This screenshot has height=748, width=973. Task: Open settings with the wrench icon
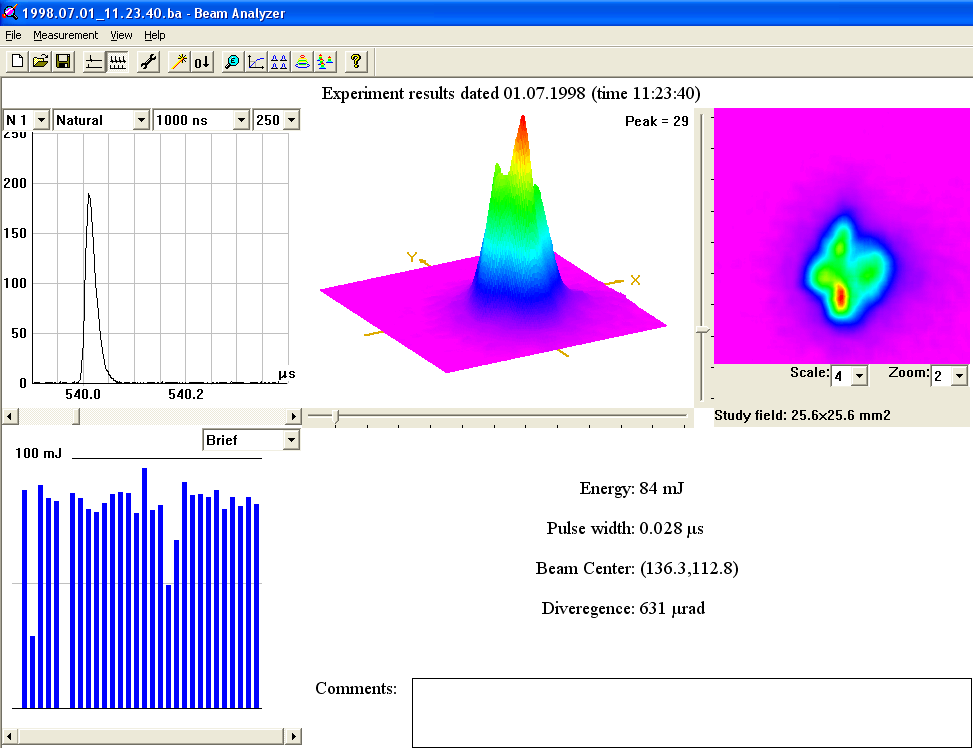click(x=148, y=61)
